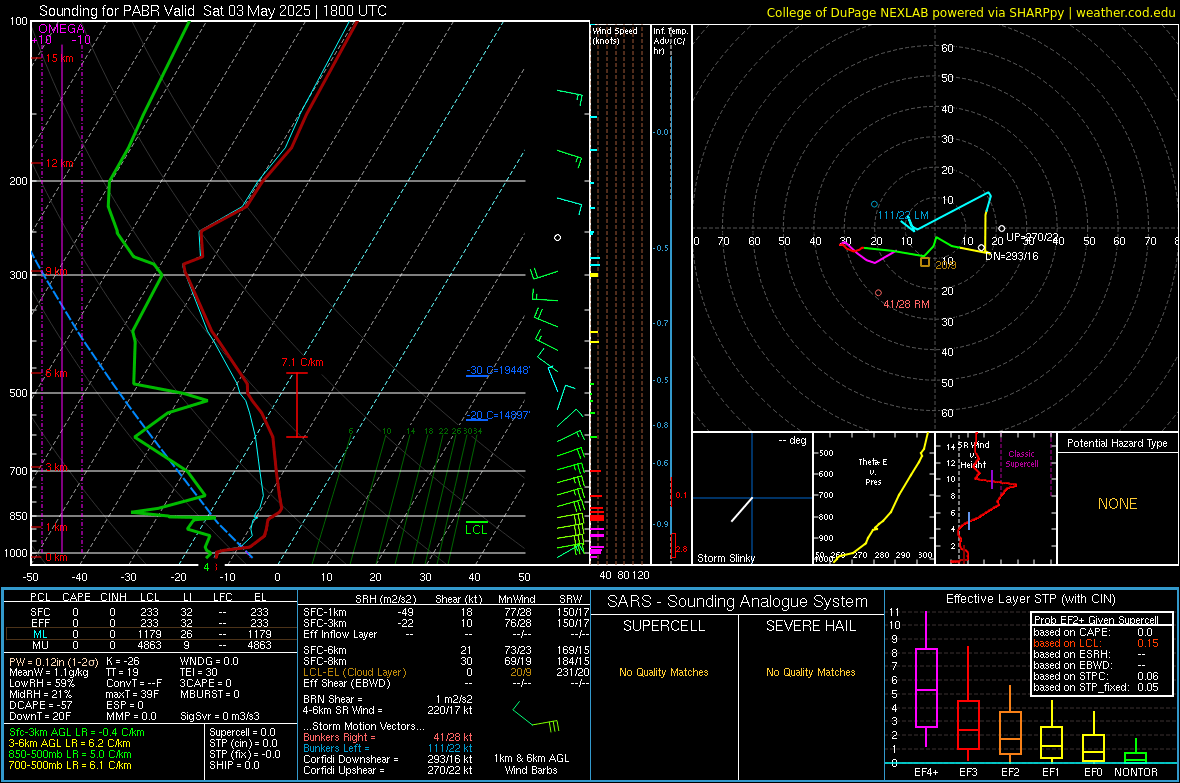Select the 850-500mb LR = 5.0 C/km line
The width and height of the screenshot is (1180, 783).
[x=70, y=754]
